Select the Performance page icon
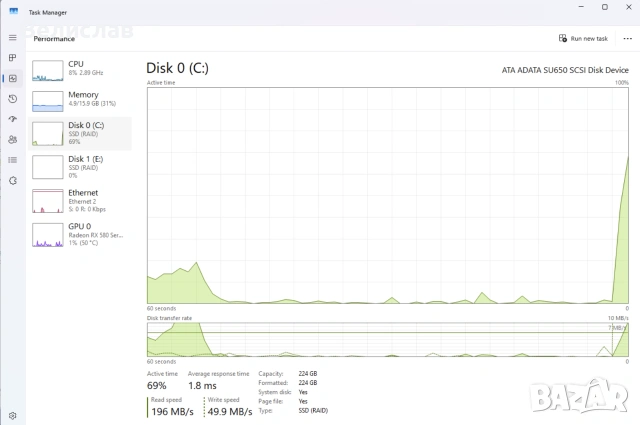The image size is (640, 425). 13,78
